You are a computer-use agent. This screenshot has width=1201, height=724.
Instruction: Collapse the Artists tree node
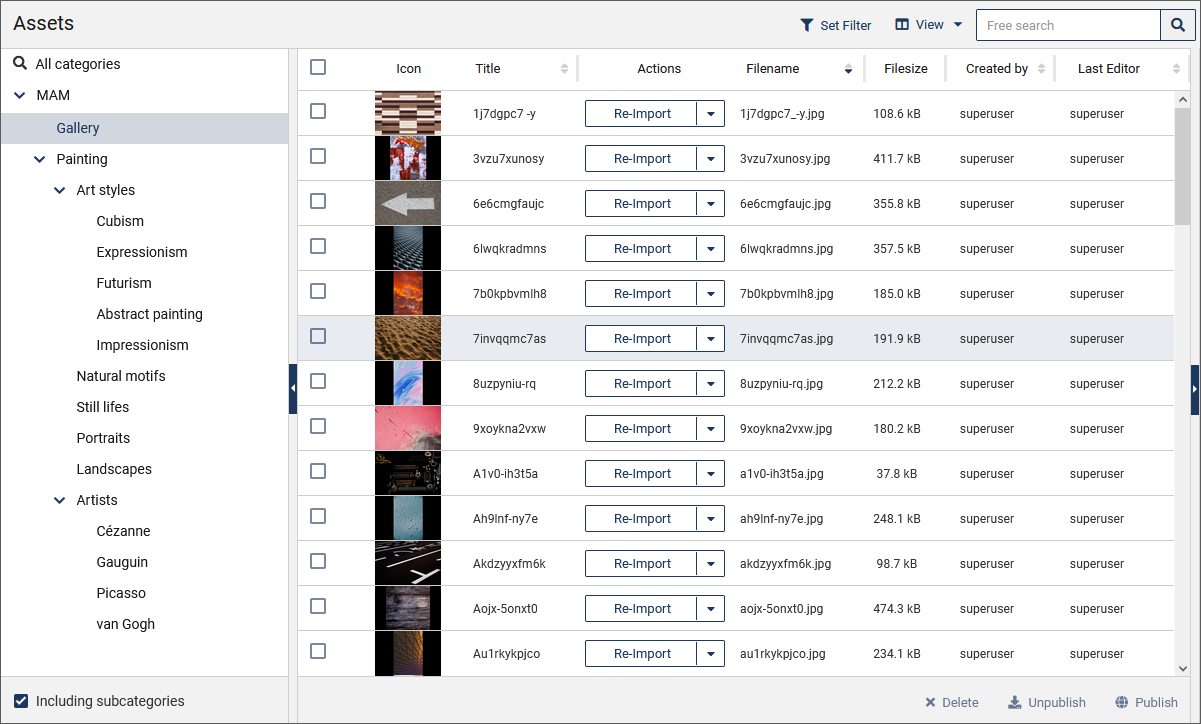pyautogui.click(x=60, y=500)
